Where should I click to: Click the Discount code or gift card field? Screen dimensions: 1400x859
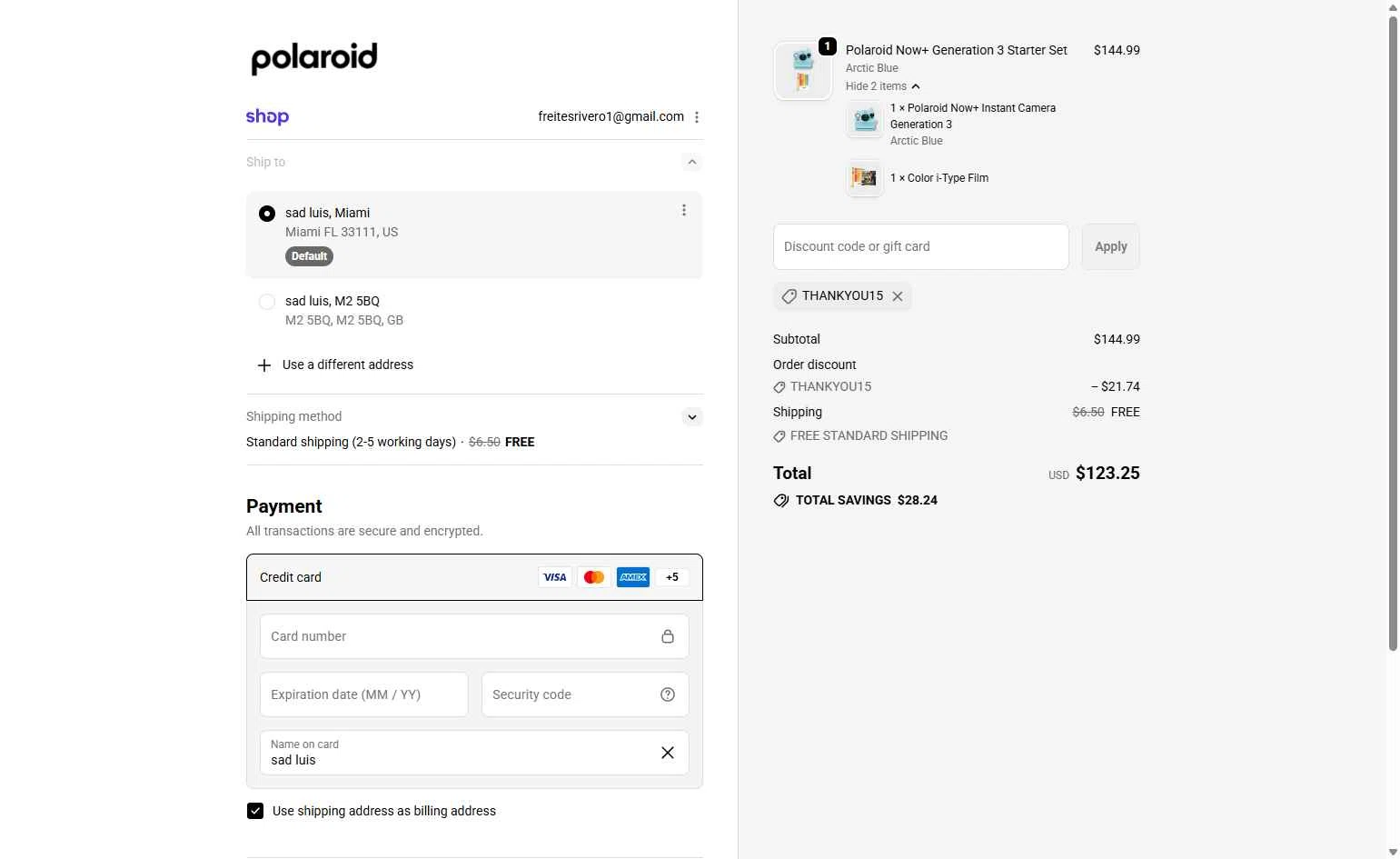point(921,246)
